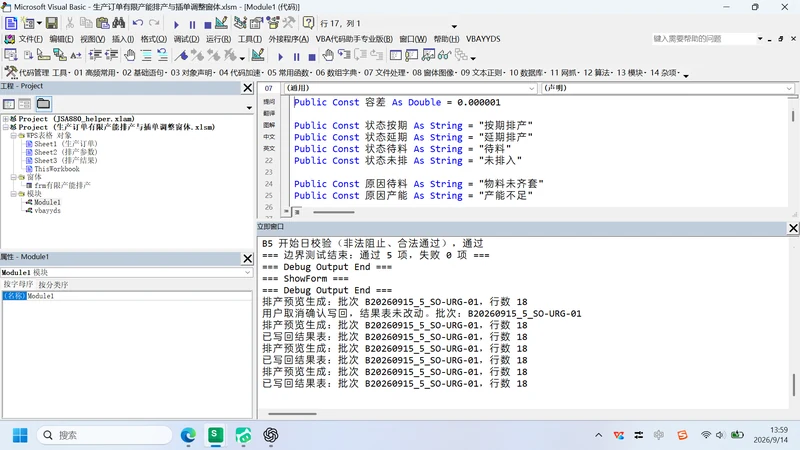This screenshot has height=450, width=800.
Task: Collapse the WPS表格 对象 folder
Action: click(x=14, y=136)
